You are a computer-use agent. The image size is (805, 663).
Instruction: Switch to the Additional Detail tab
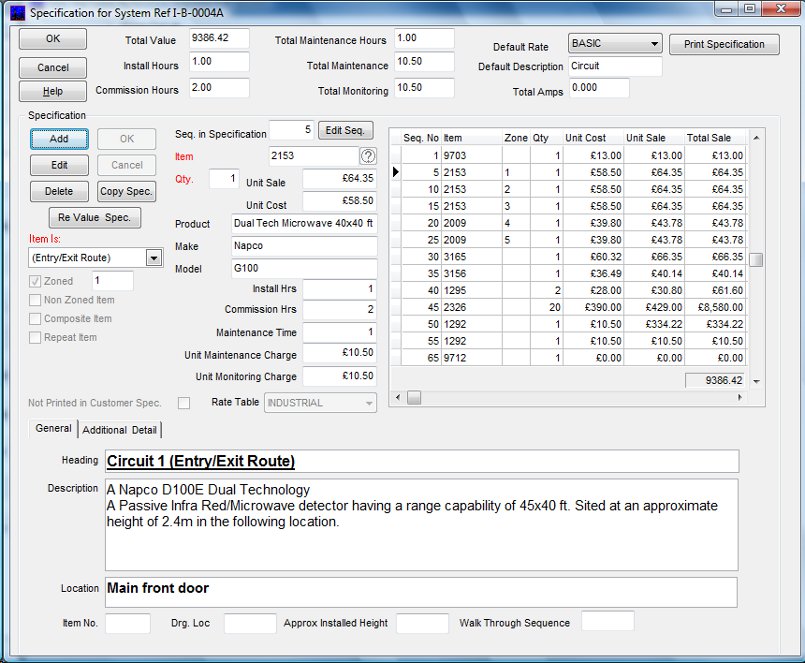pos(120,430)
